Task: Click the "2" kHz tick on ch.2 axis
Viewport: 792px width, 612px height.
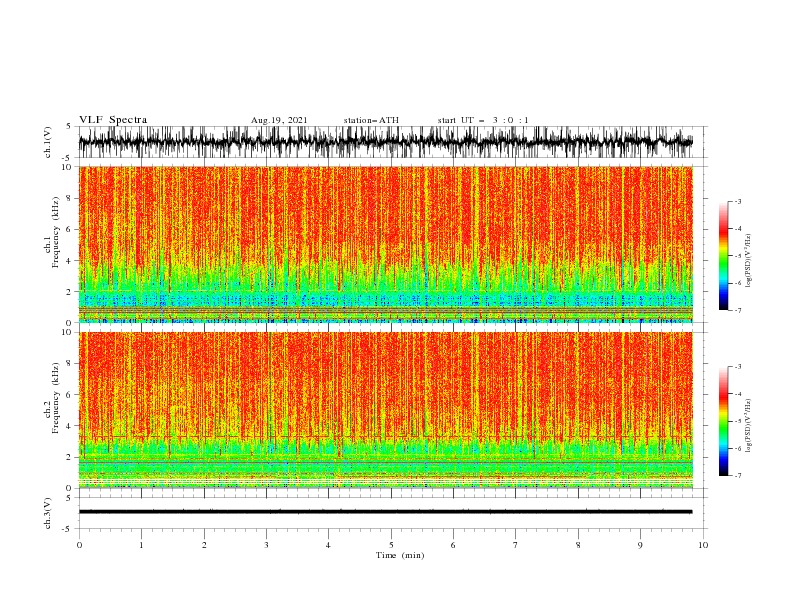Action: [71, 457]
